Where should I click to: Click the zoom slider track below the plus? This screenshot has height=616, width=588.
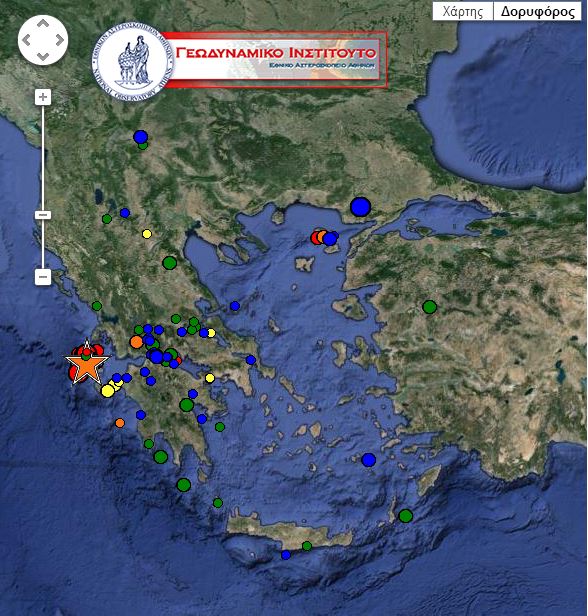(x=43, y=157)
